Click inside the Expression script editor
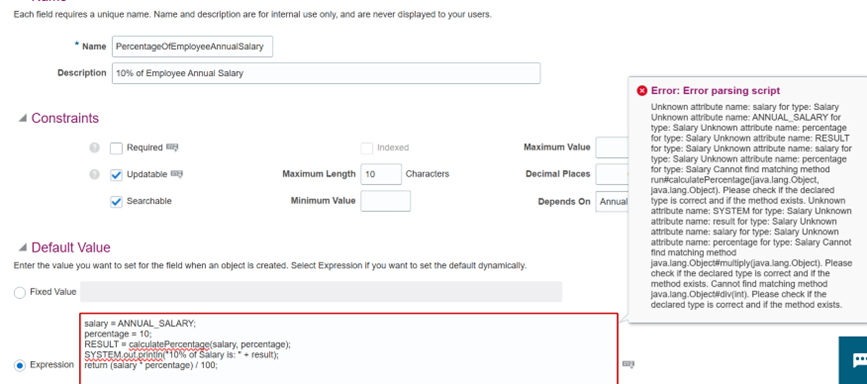The height and width of the screenshot is (384, 867). pos(349,349)
